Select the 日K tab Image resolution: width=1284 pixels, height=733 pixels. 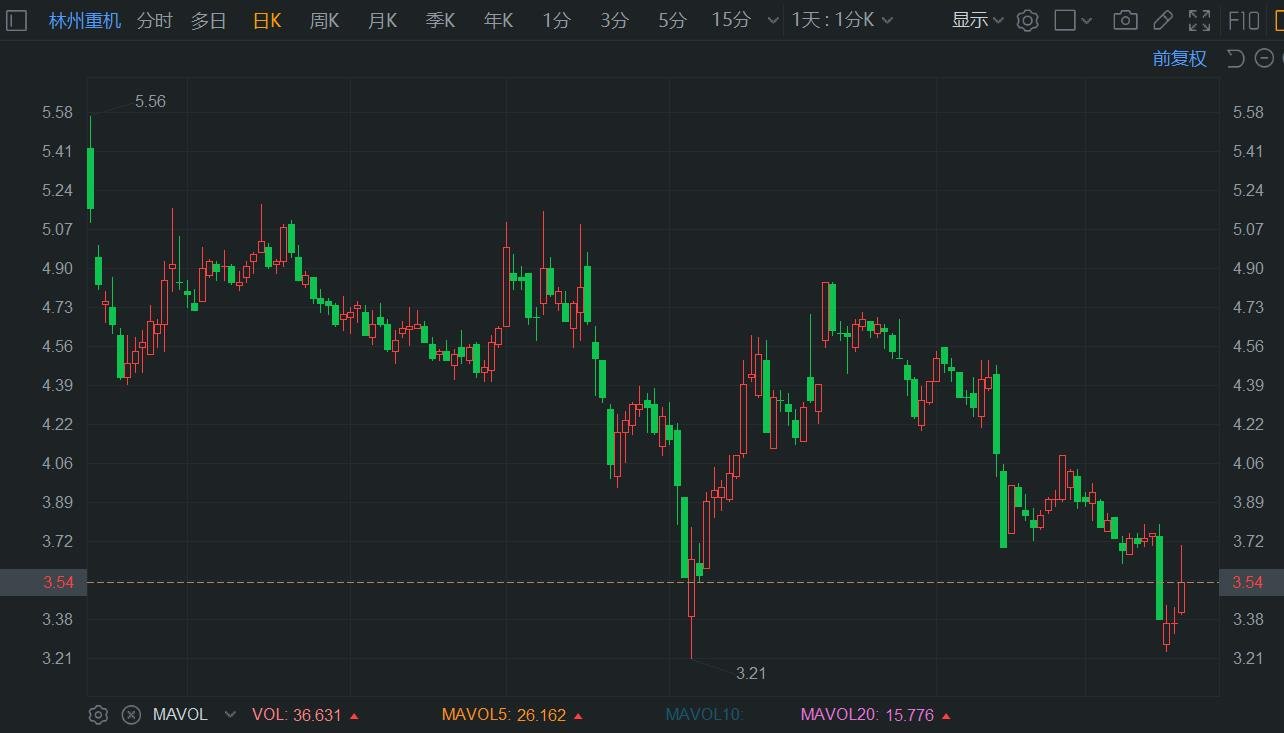(x=267, y=20)
